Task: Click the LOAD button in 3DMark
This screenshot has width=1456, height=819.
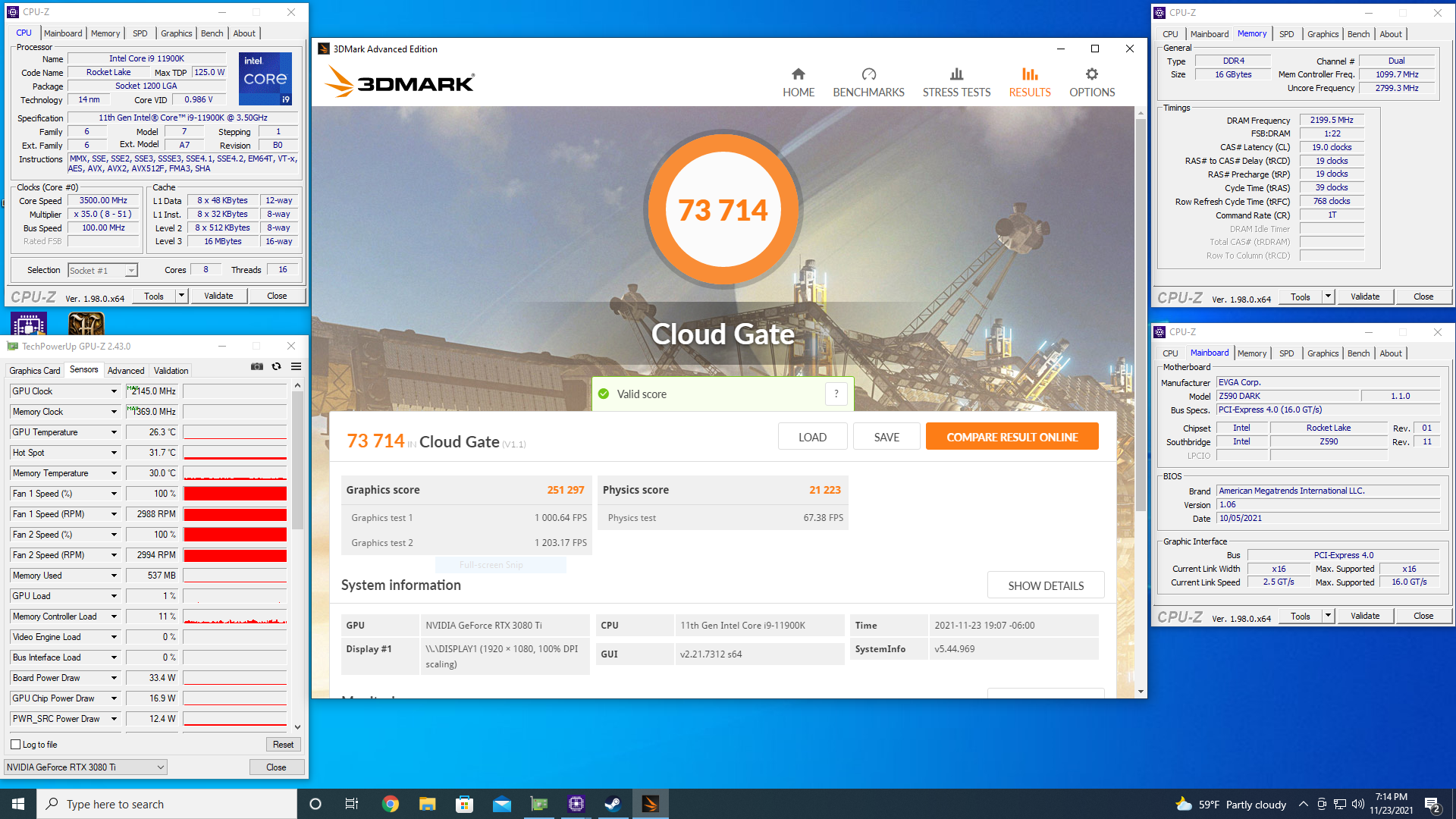Action: [x=812, y=437]
